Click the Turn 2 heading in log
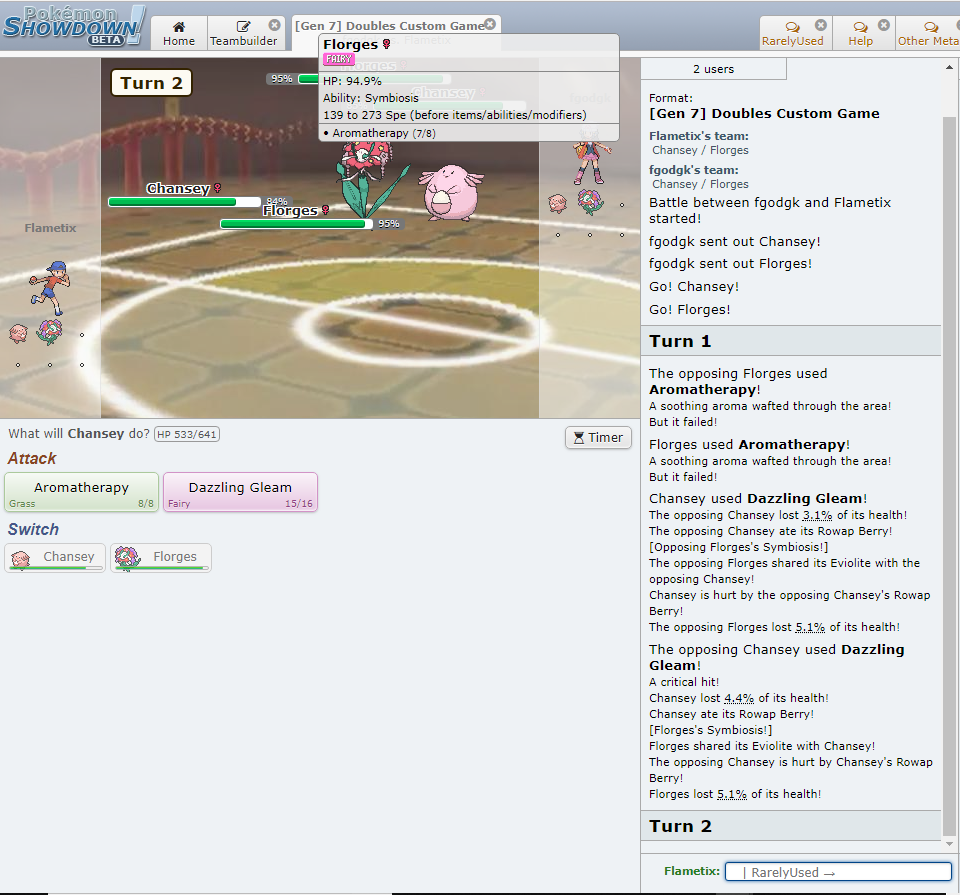This screenshot has width=960, height=895. coord(680,826)
